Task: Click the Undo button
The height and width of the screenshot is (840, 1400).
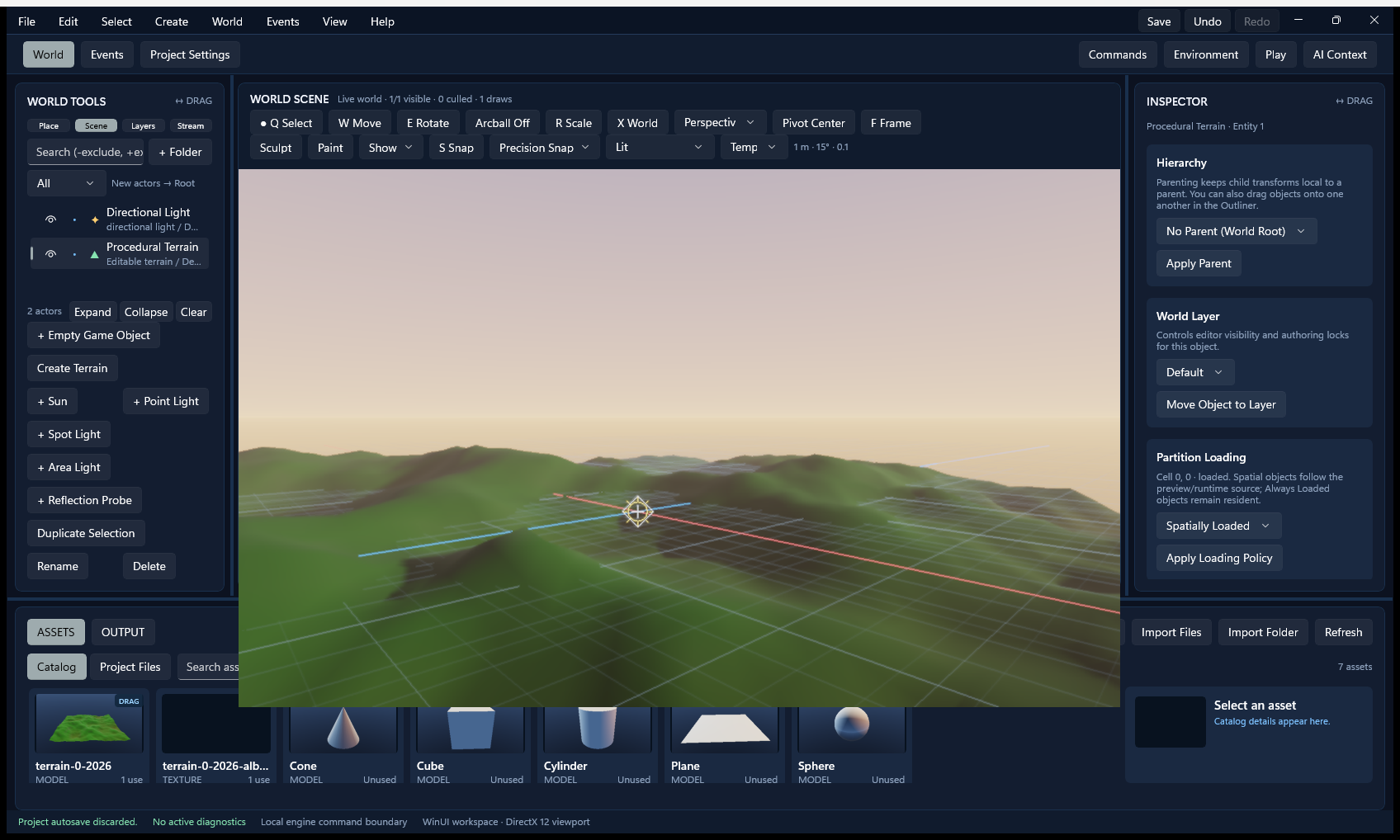Action: point(1208,21)
